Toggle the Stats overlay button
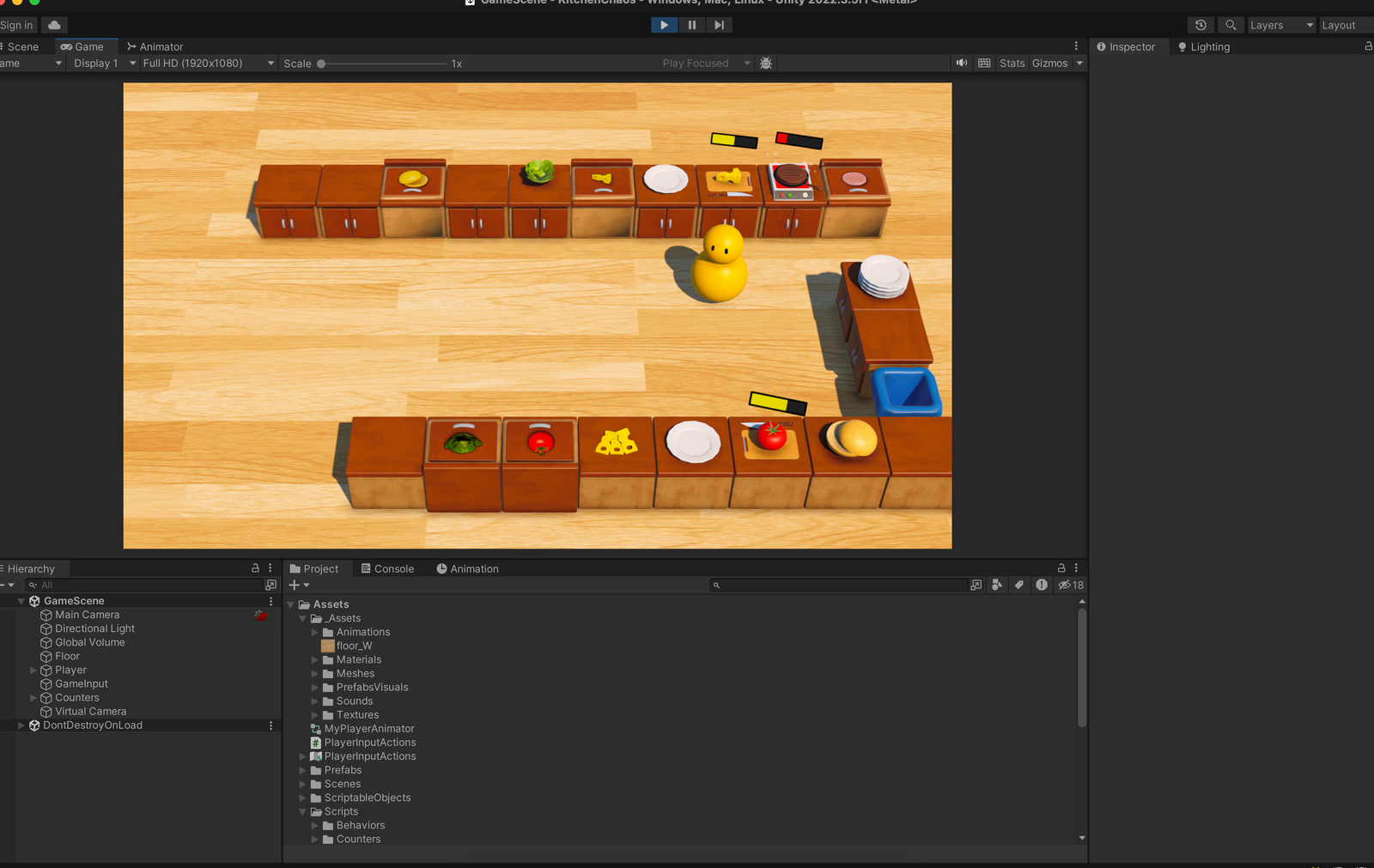Screen dimensions: 1374x868 [1012, 63]
